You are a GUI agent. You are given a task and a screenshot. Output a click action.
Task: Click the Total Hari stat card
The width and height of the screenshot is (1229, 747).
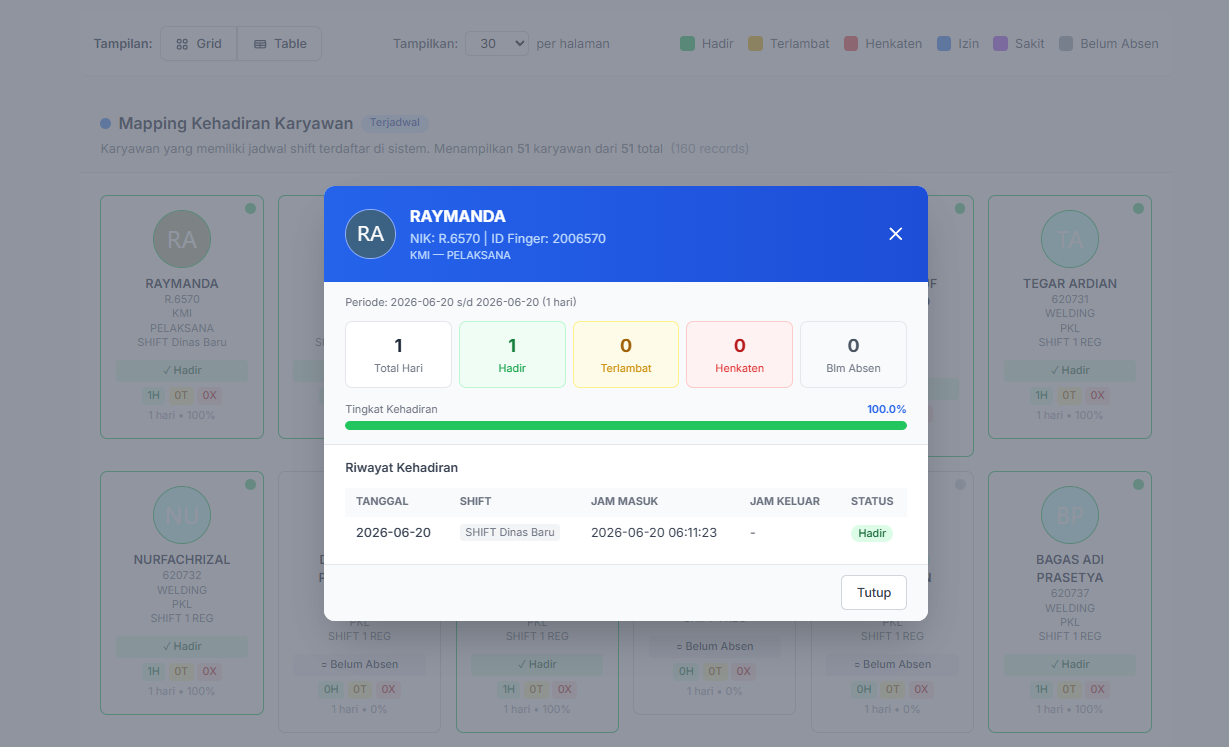click(x=398, y=354)
